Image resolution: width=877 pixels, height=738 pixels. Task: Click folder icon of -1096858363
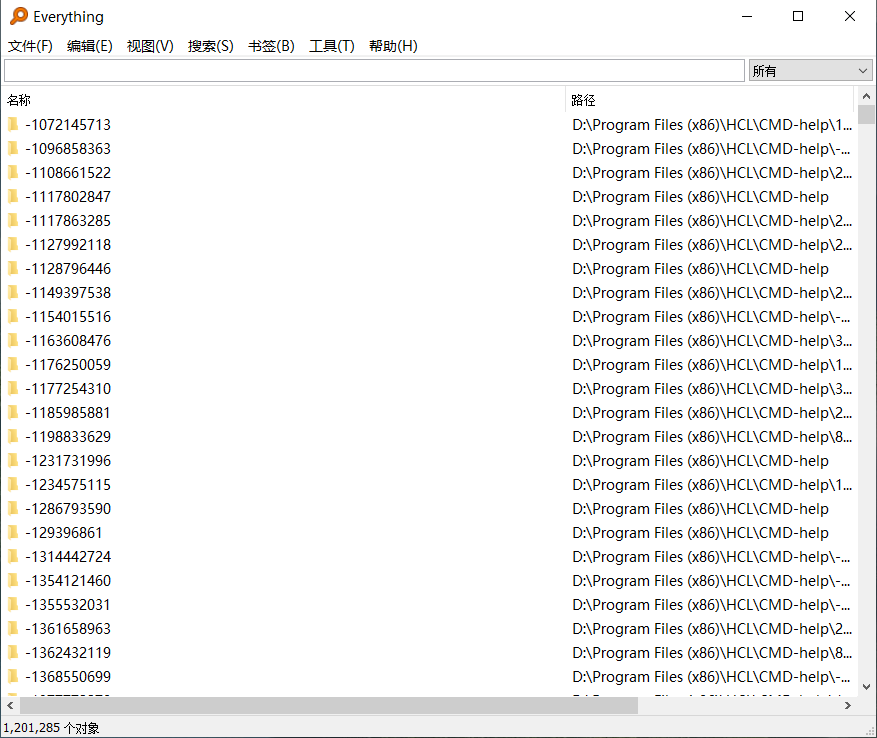pyautogui.click(x=13, y=148)
